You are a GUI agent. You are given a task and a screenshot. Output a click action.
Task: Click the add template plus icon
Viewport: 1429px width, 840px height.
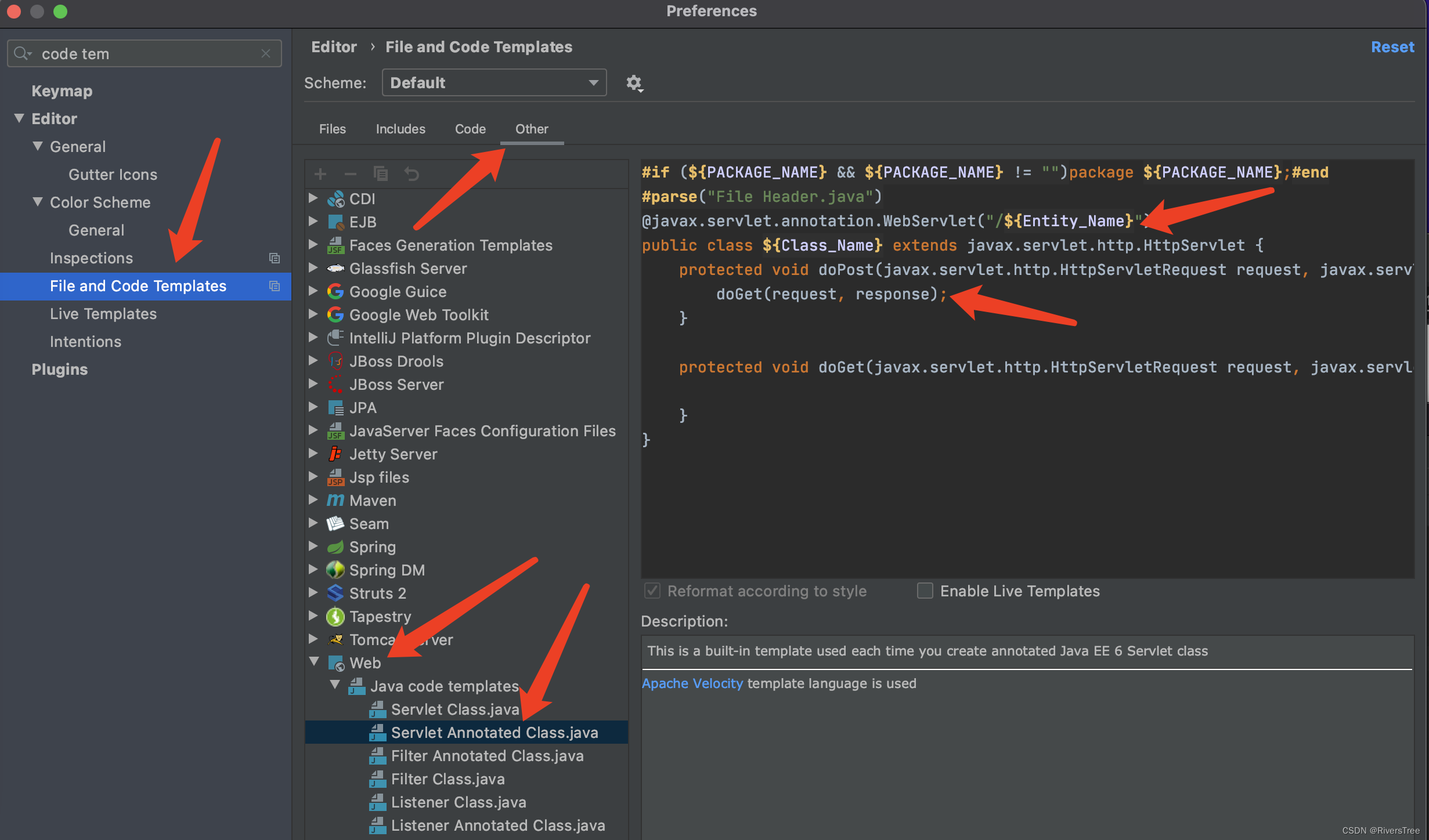tap(320, 174)
